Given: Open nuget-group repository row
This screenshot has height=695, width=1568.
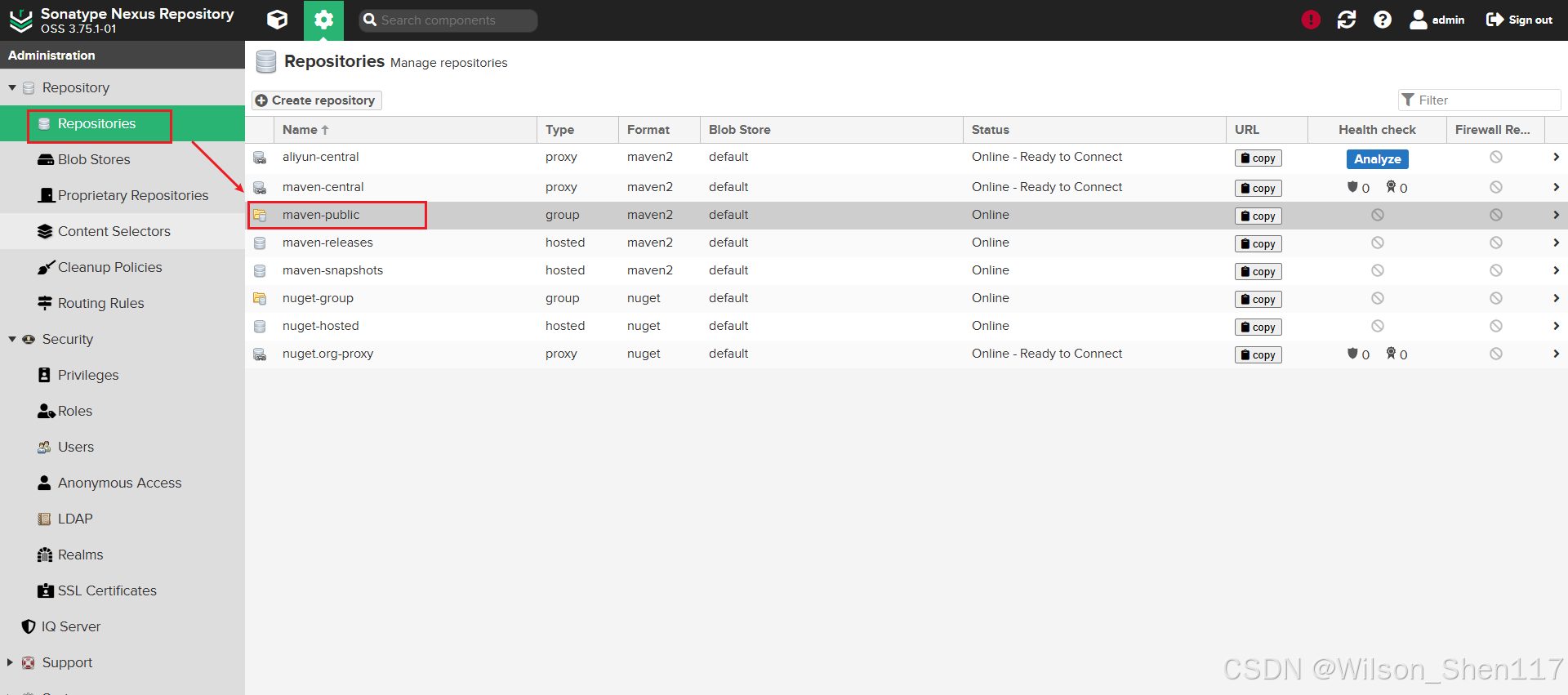Looking at the screenshot, I should (906, 298).
